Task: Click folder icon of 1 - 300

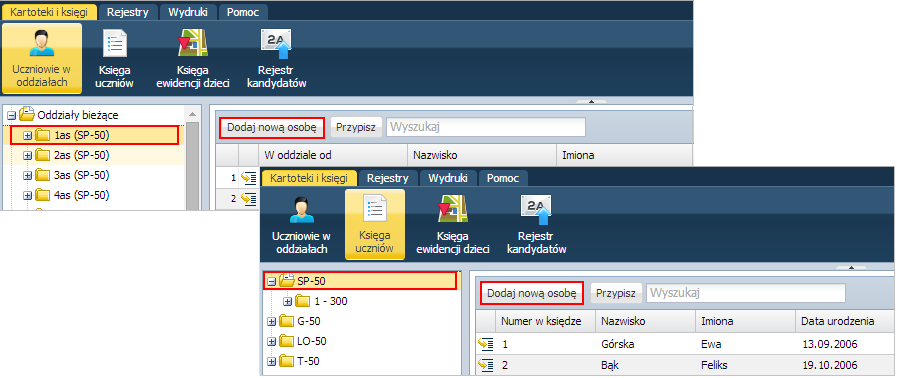Action: (x=303, y=301)
